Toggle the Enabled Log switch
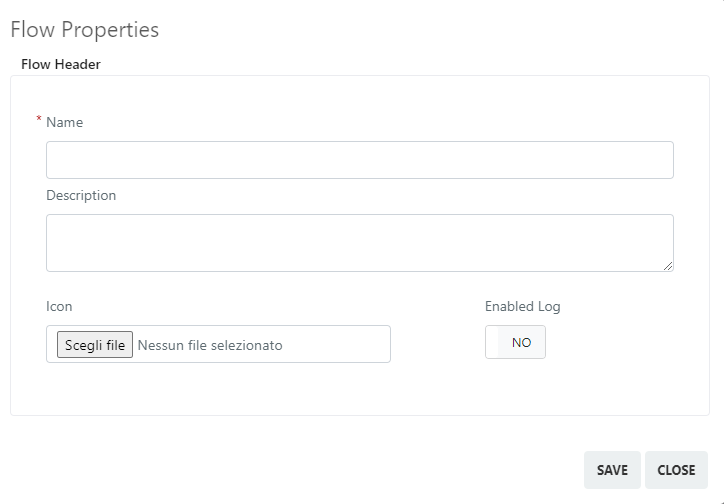Screen dimensions: 724x504 [x=515, y=342]
